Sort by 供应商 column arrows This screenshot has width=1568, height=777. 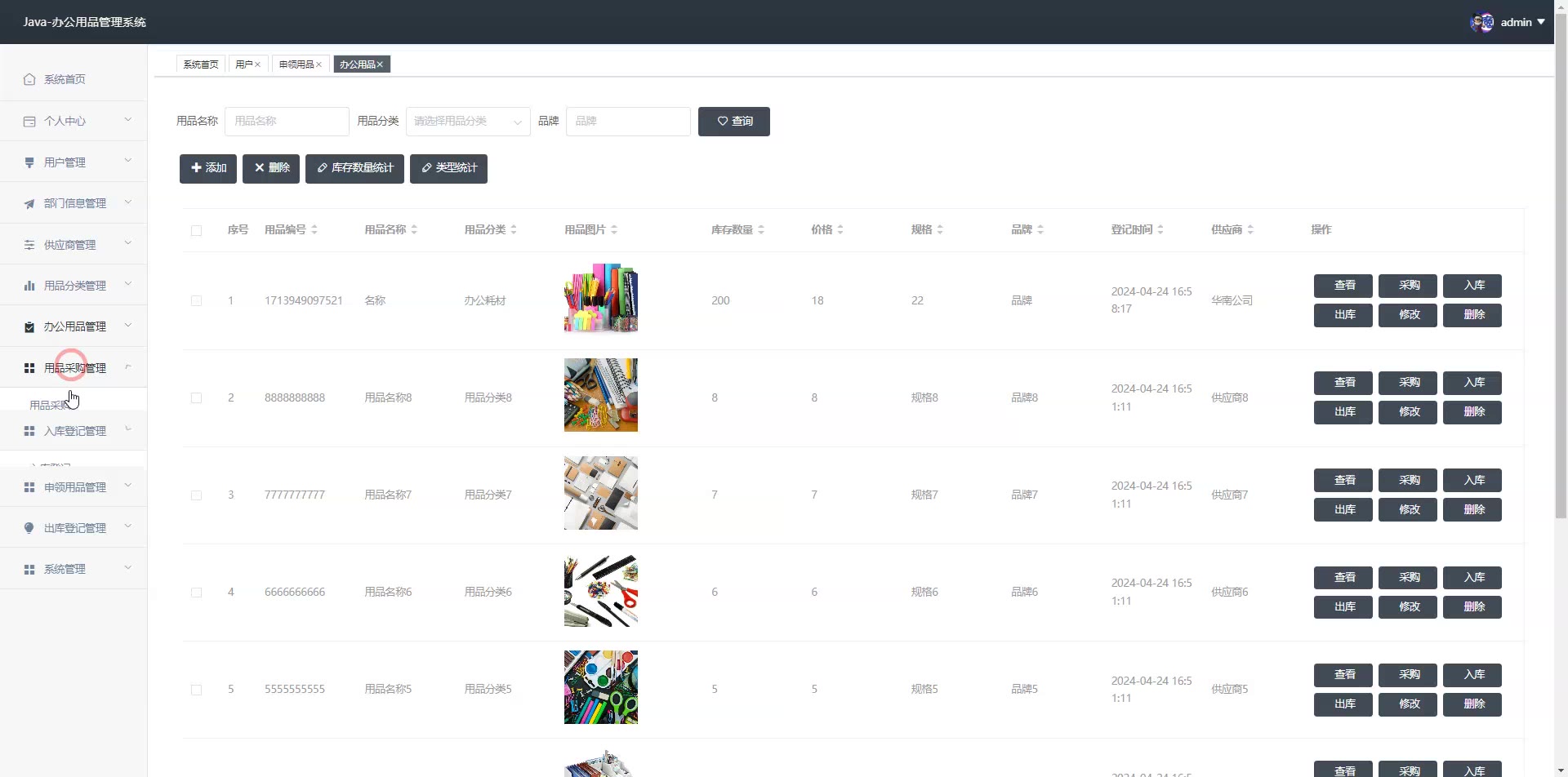1250,230
